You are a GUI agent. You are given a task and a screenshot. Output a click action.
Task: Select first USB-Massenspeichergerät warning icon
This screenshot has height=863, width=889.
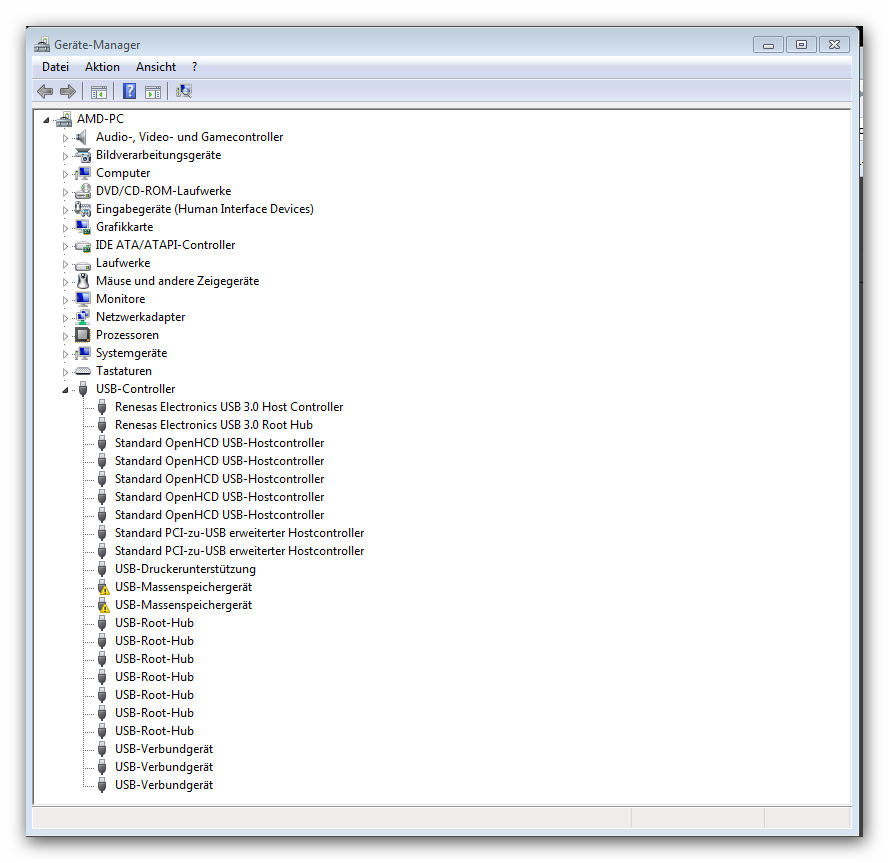[x=102, y=588]
